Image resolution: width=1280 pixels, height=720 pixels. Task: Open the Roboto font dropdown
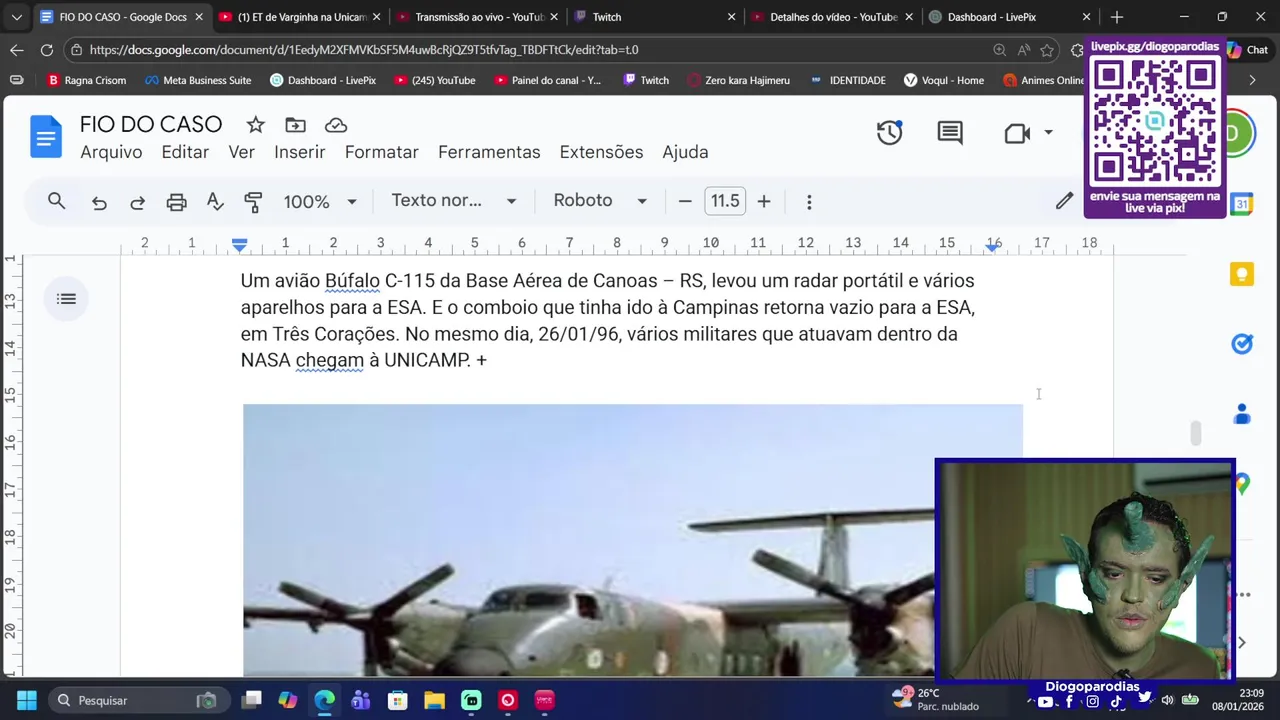[x=600, y=201]
